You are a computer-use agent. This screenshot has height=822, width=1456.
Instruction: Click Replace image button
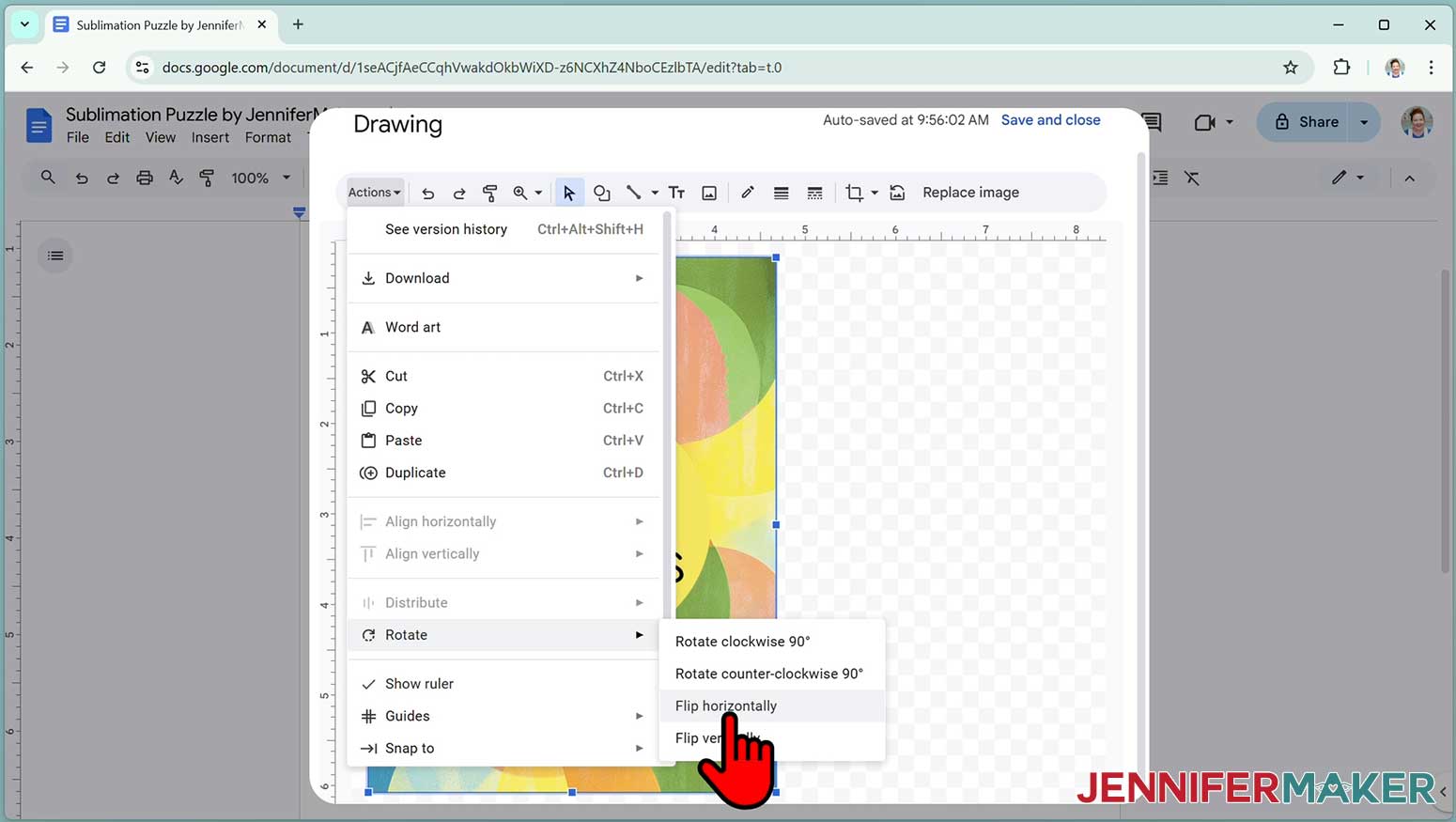coord(970,193)
